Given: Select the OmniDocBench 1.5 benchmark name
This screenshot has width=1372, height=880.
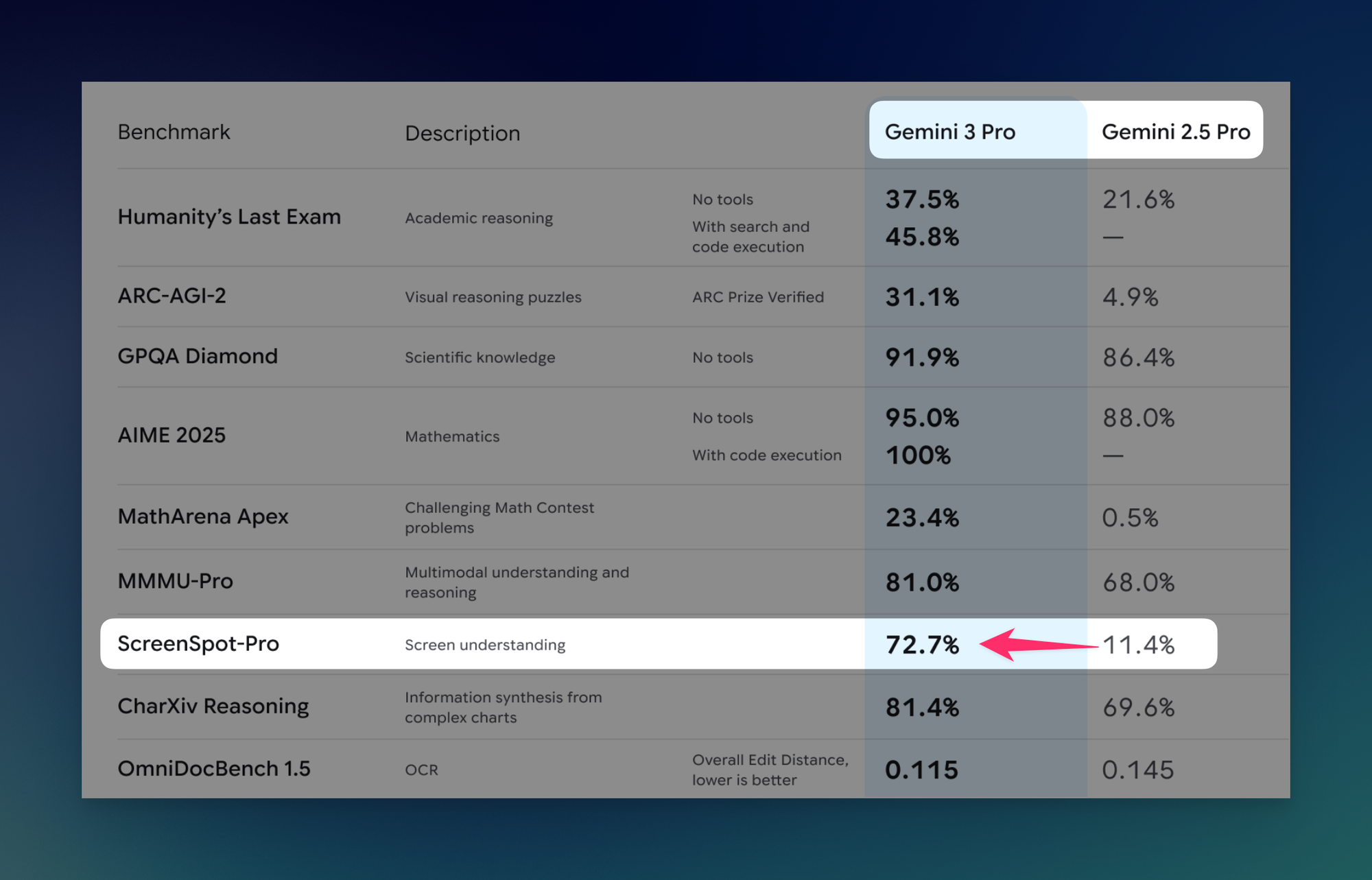Looking at the screenshot, I should tap(214, 768).
